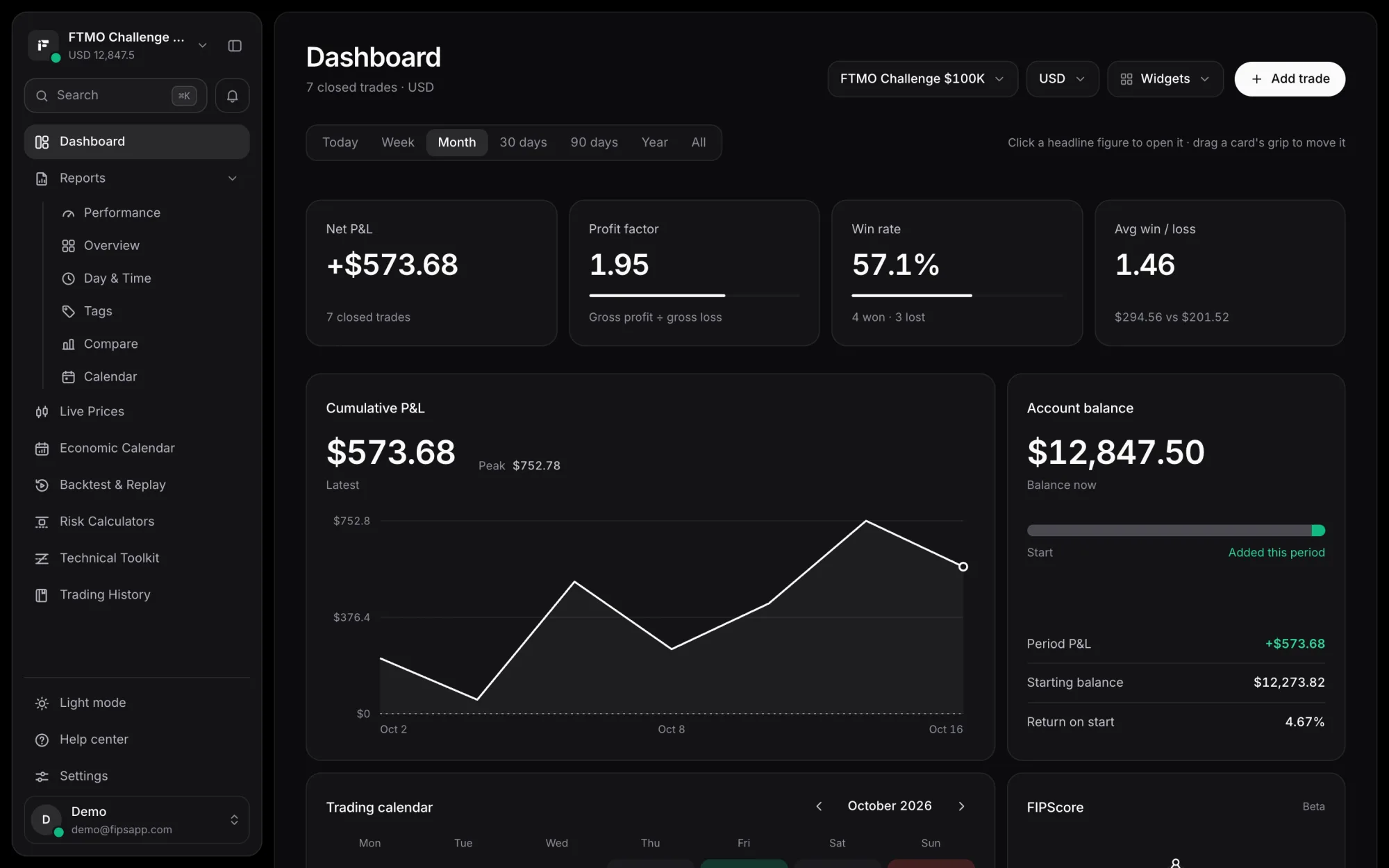Select the Month range tab
The width and height of the screenshot is (1389, 868).
click(457, 142)
